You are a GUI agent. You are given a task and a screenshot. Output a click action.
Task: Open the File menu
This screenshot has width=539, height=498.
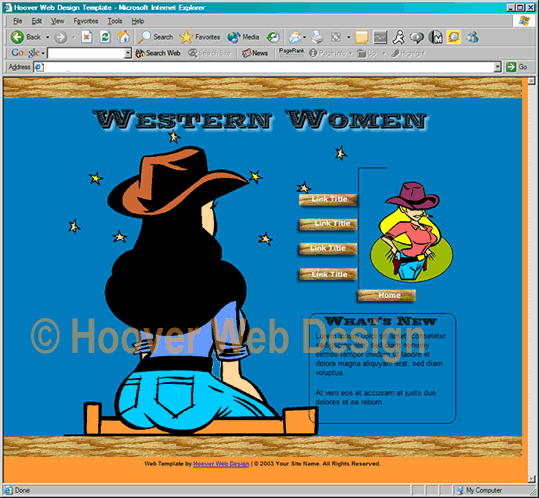pos(18,21)
